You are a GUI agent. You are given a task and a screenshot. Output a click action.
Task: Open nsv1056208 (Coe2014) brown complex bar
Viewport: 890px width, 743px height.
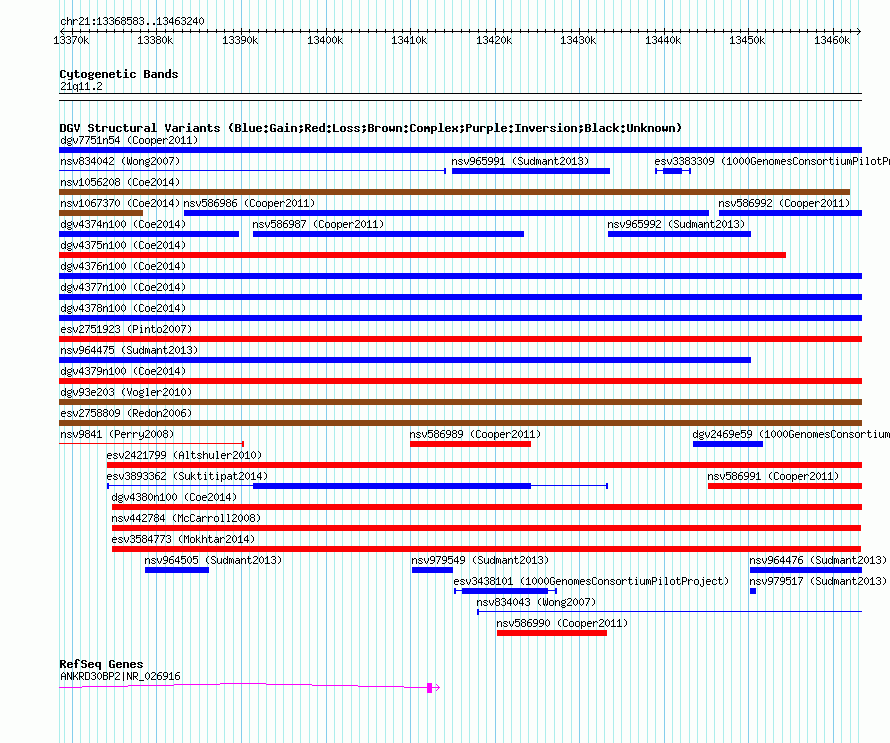coord(454,192)
